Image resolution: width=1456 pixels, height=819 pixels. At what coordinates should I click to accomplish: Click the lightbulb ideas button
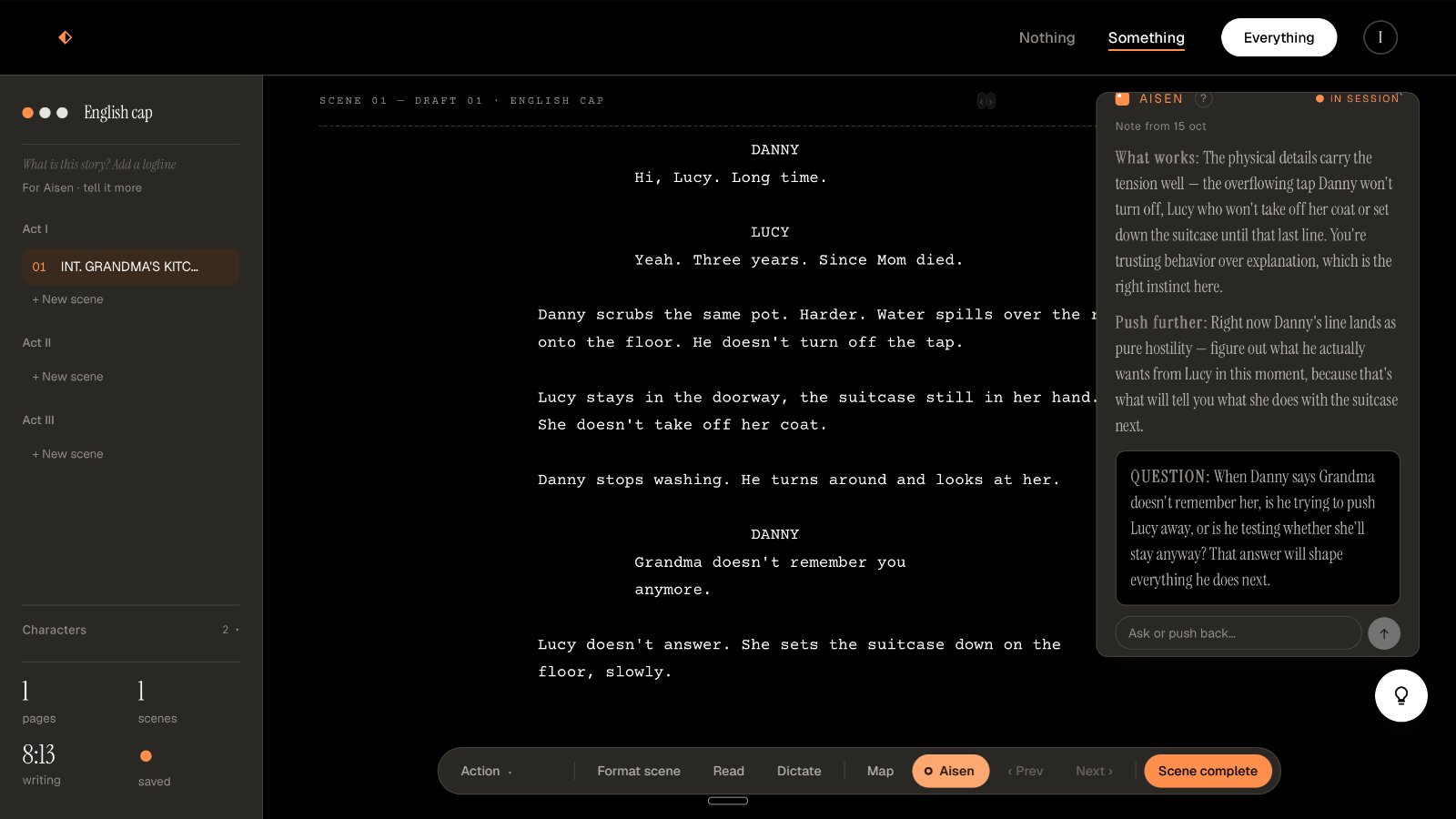coord(1401,695)
